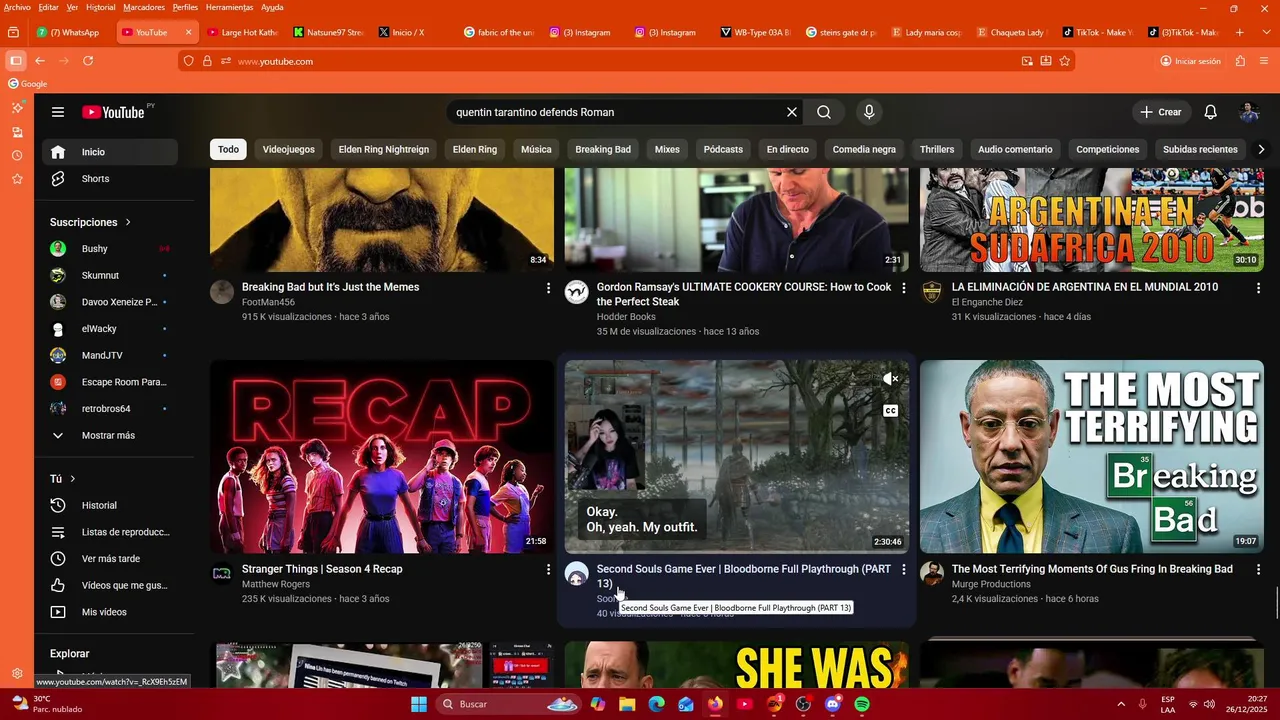Open options for Gus Fring moments video
Viewport: 1280px width, 720px height.
click(1259, 570)
